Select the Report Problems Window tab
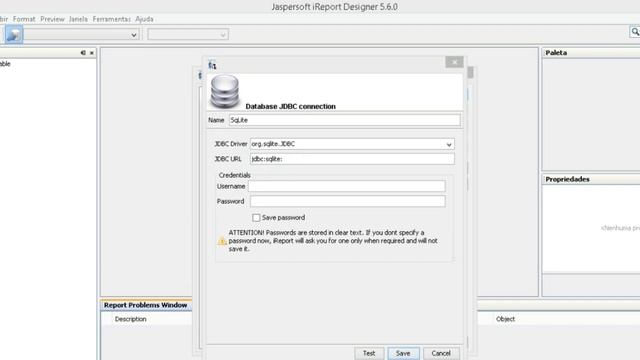The image size is (640, 360). (x=146, y=305)
